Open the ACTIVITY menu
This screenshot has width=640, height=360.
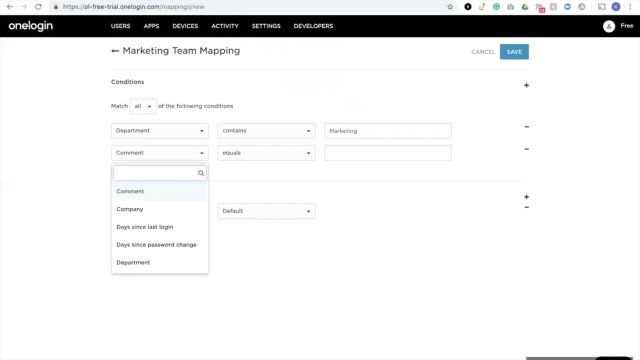(225, 26)
